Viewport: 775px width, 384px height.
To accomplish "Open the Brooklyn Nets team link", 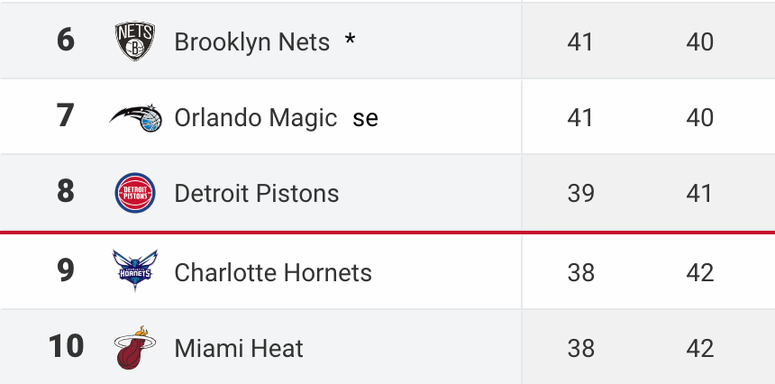I will [x=252, y=42].
